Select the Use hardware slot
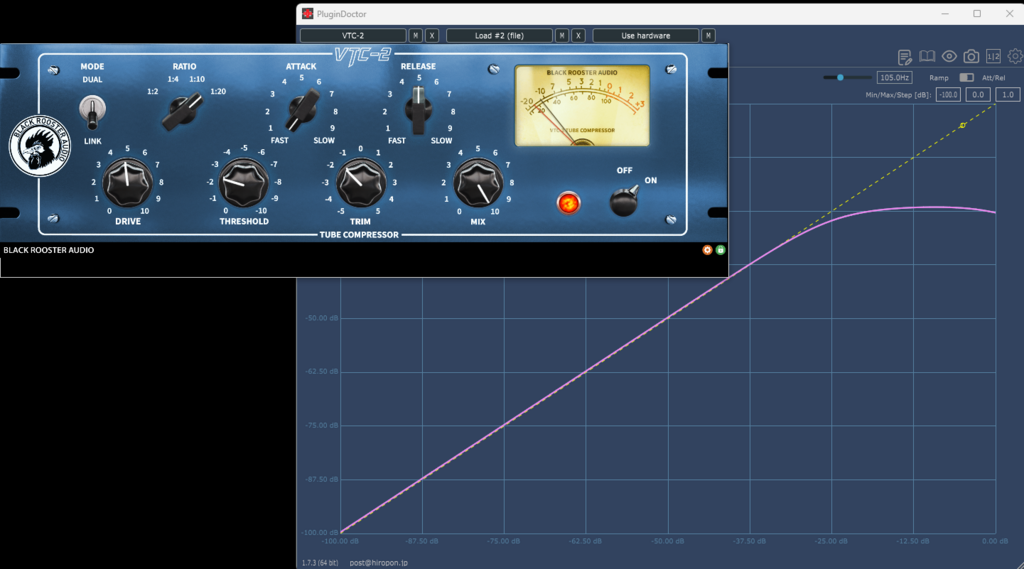This screenshot has width=1024, height=569. coord(645,36)
